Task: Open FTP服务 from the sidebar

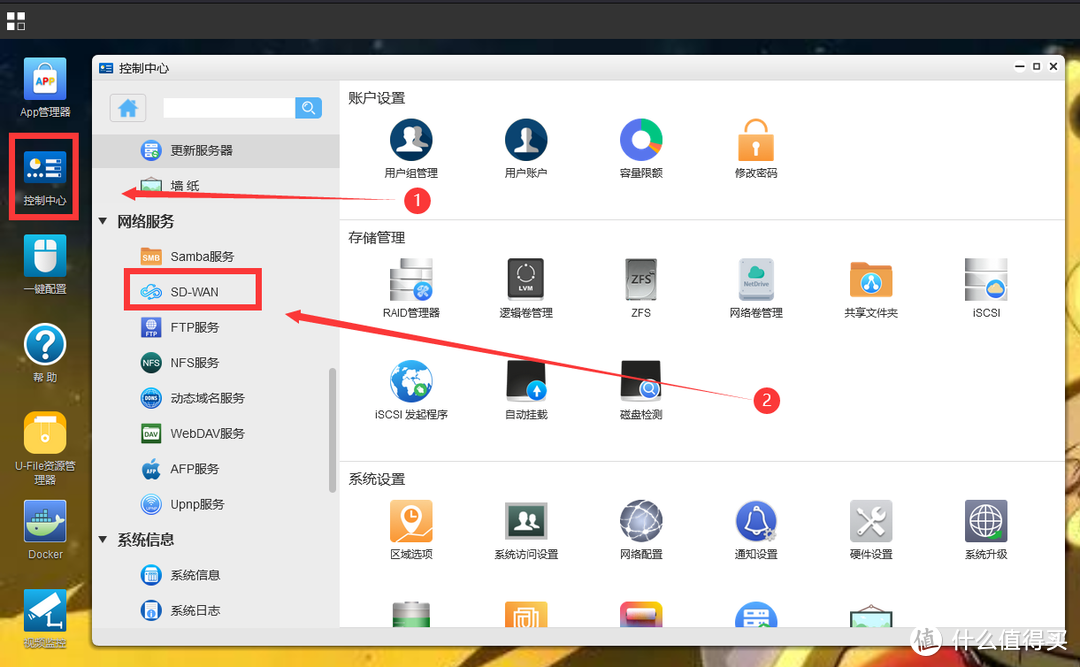Action: [193, 327]
